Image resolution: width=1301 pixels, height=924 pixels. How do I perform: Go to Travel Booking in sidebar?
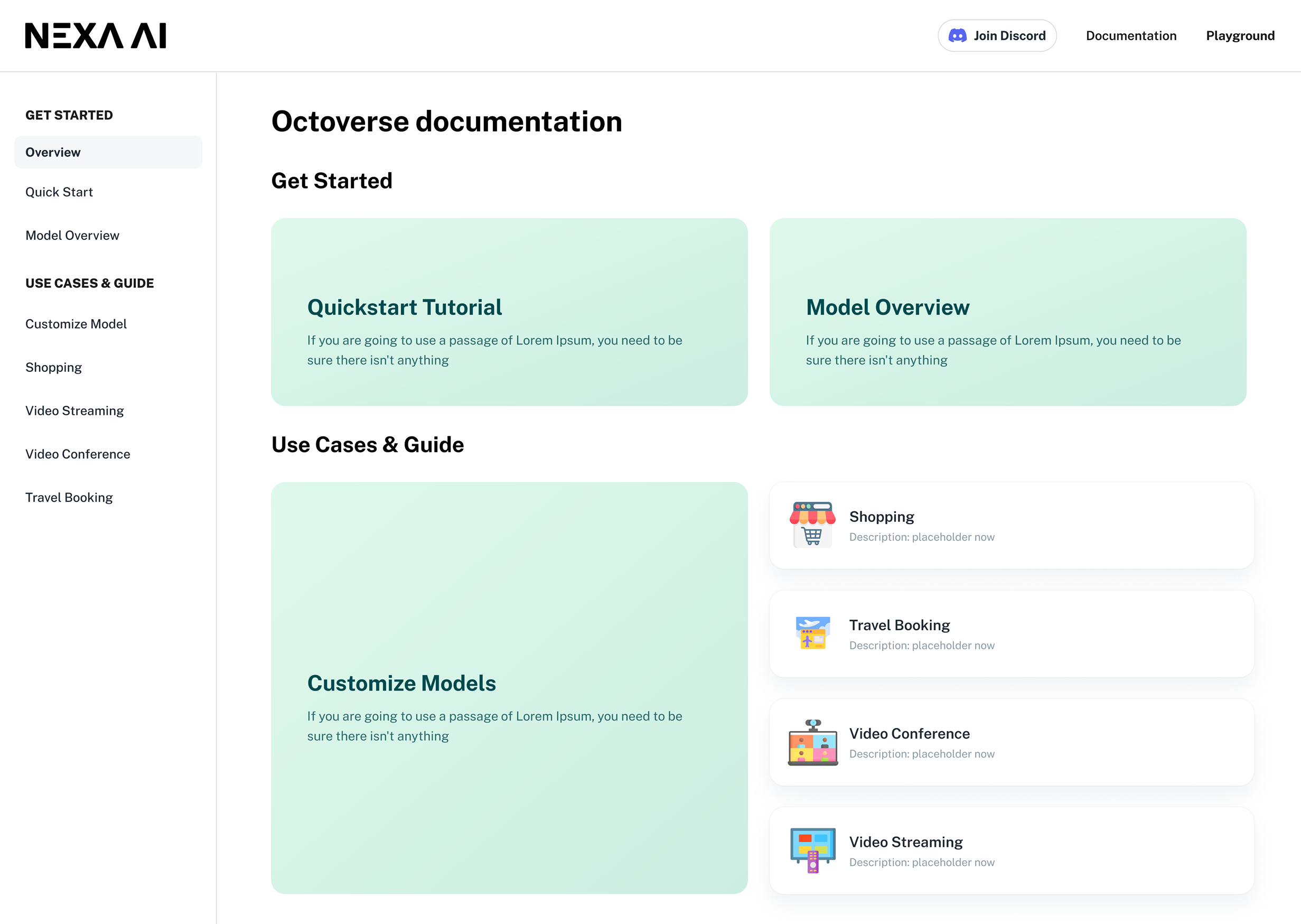tap(69, 498)
